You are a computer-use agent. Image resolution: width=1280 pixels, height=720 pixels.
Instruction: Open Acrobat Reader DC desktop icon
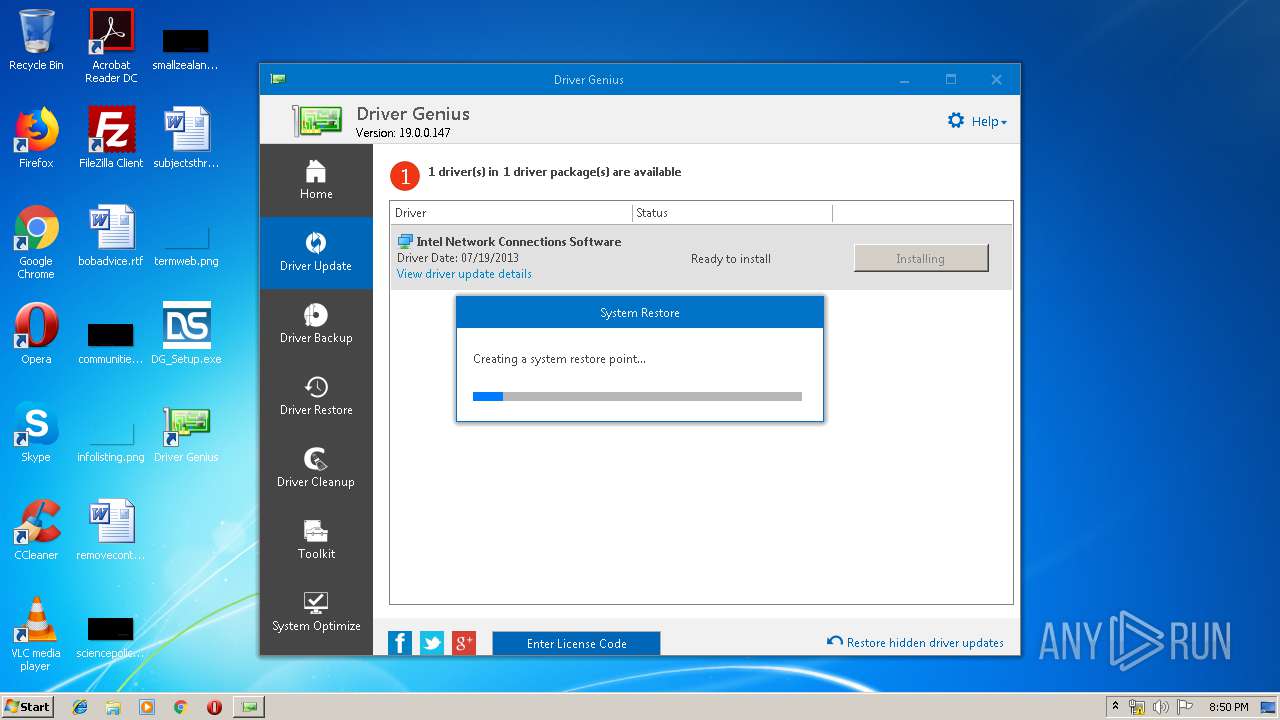tap(111, 46)
